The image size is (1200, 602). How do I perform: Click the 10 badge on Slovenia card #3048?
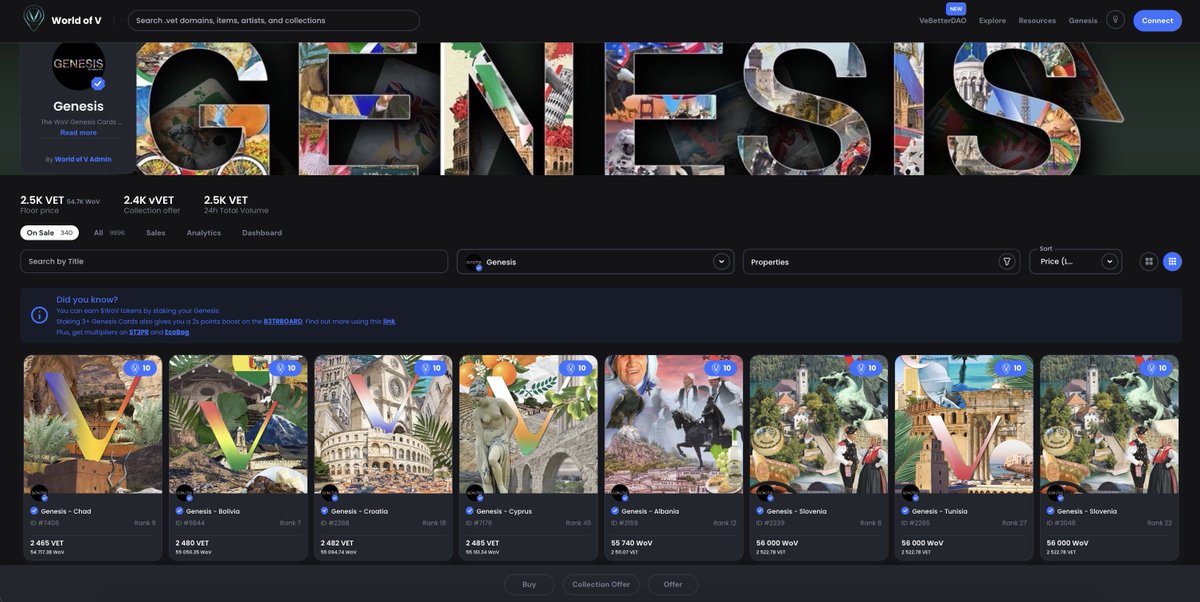[x=1157, y=368]
